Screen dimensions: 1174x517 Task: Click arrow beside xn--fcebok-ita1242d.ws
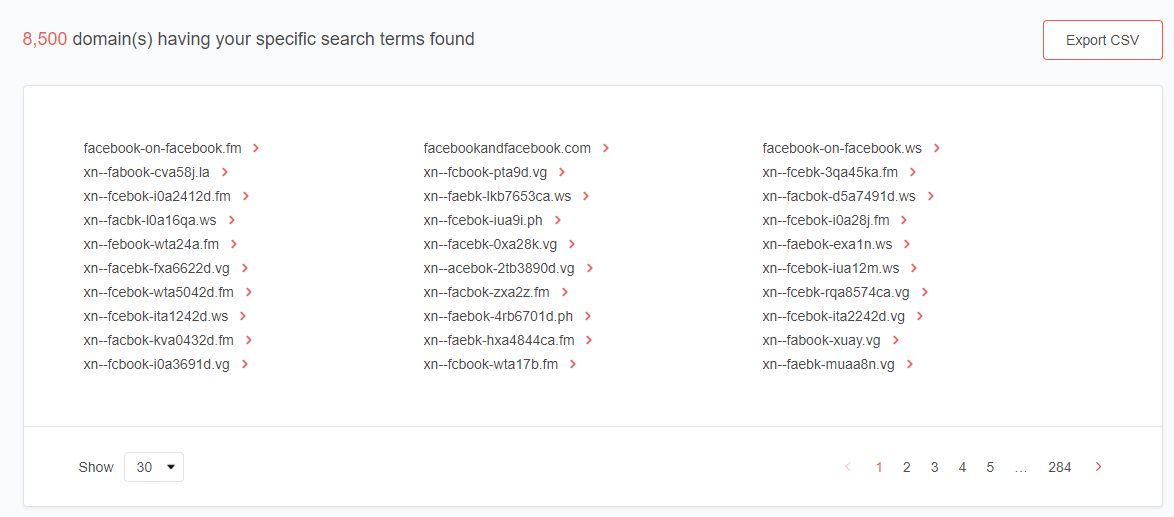click(x=243, y=316)
